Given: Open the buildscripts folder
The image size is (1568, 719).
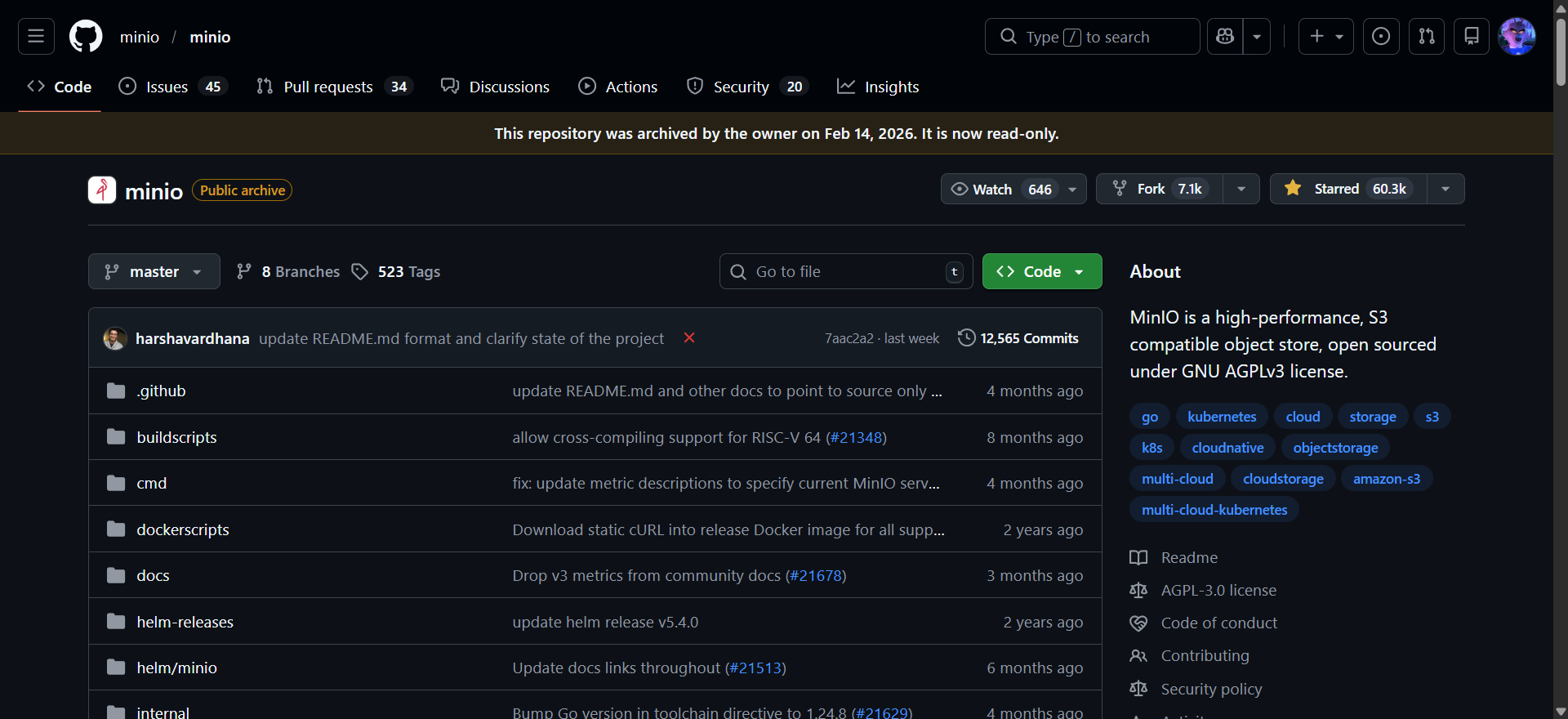Looking at the screenshot, I should (x=177, y=437).
